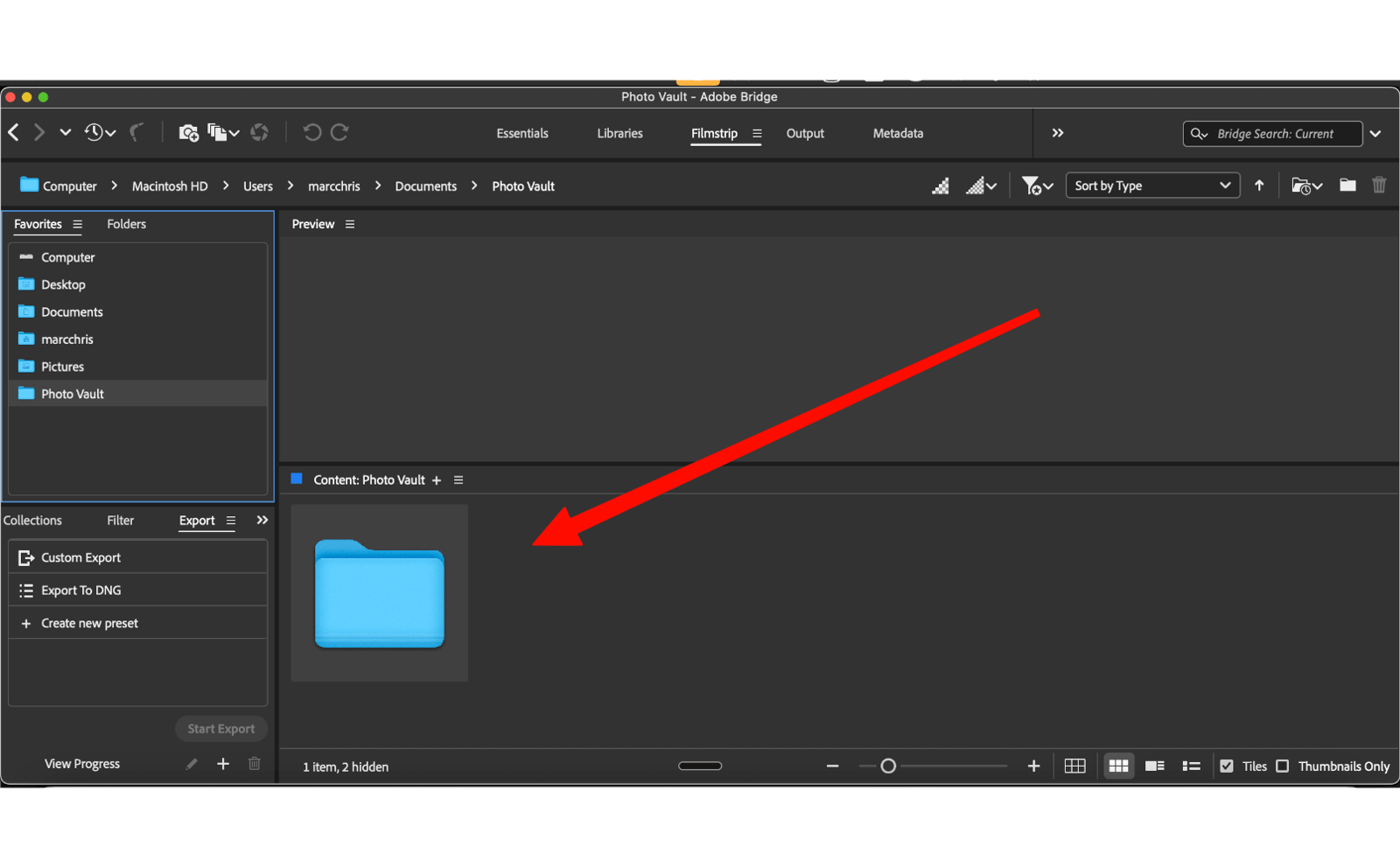
Task: Toggle the Tiles checkbox
Action: coord(1227,766)
